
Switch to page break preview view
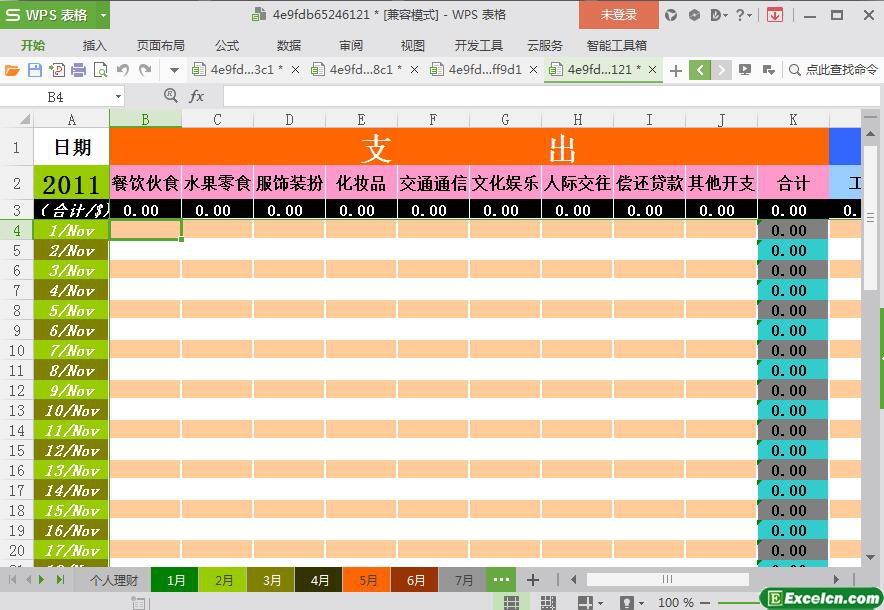548,603
